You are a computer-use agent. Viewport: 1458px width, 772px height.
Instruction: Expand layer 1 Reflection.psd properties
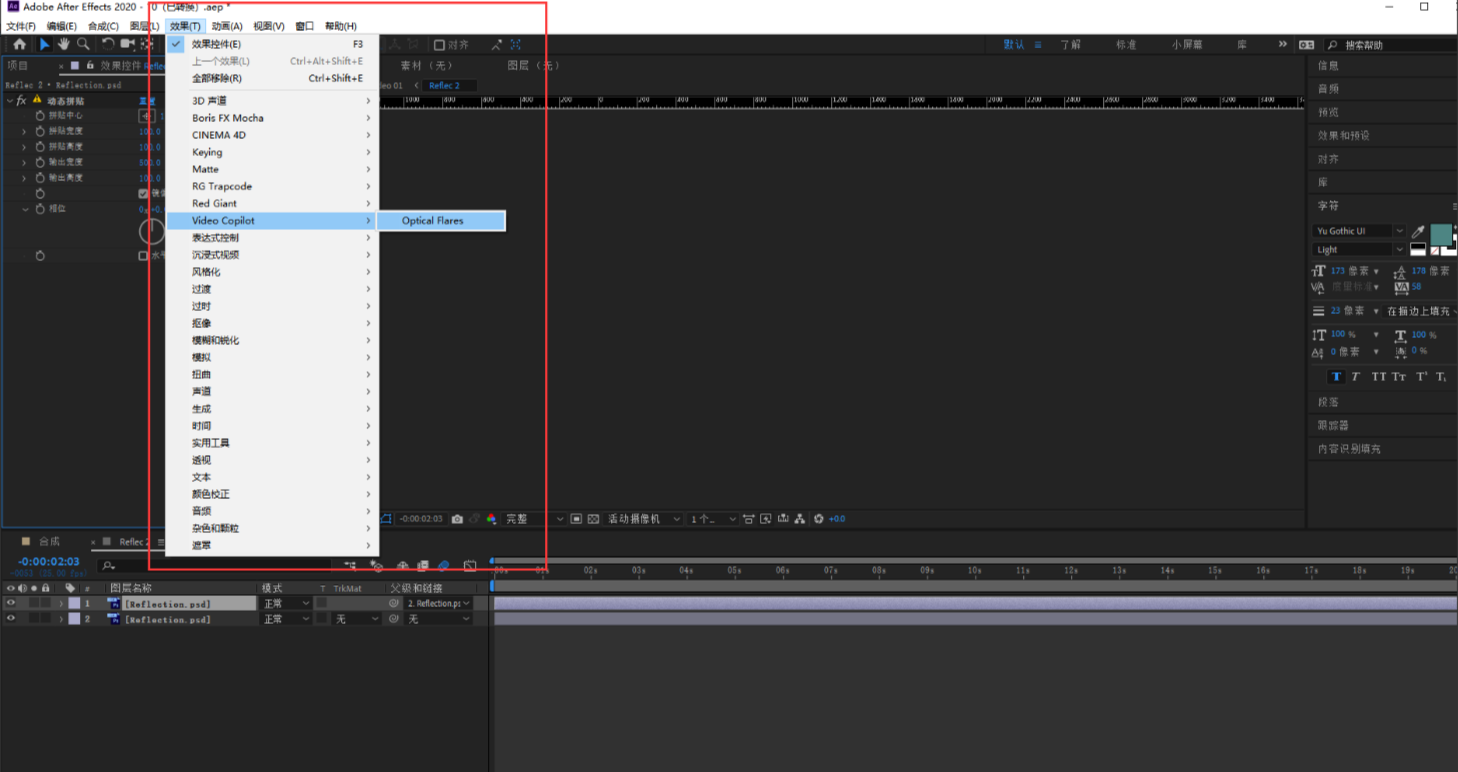pyautogui.click(x=61, y=604)
